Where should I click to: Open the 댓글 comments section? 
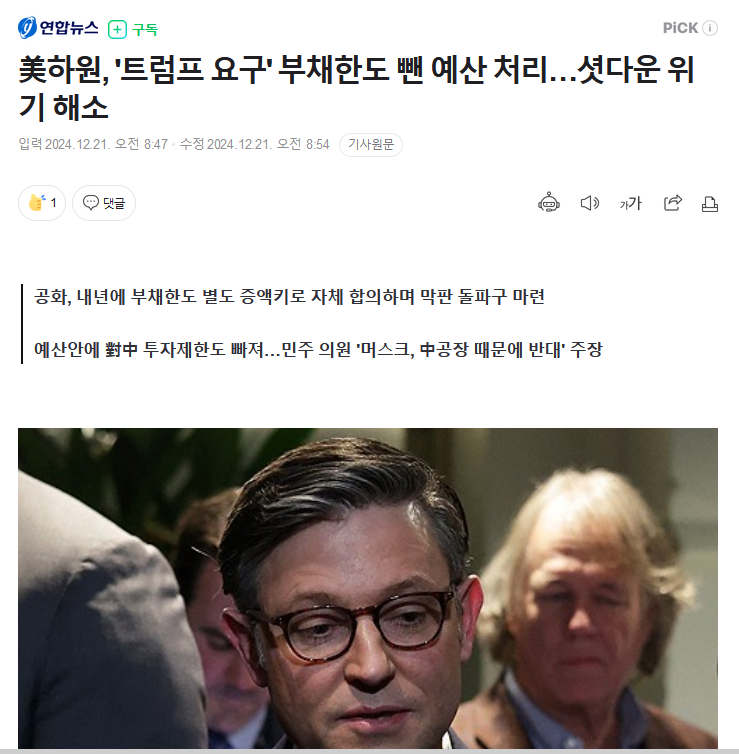tap(104, 203)
